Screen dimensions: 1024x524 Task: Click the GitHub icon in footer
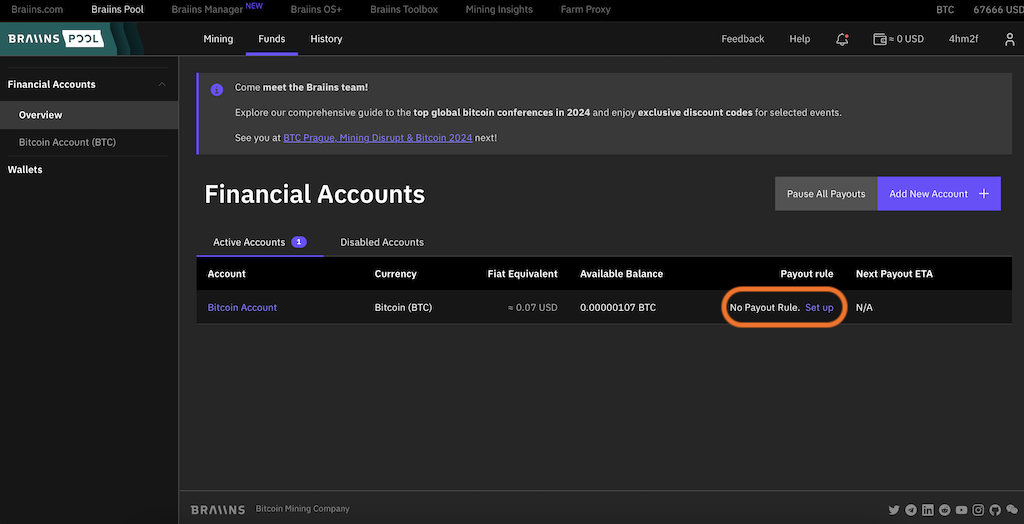[995, 510]
